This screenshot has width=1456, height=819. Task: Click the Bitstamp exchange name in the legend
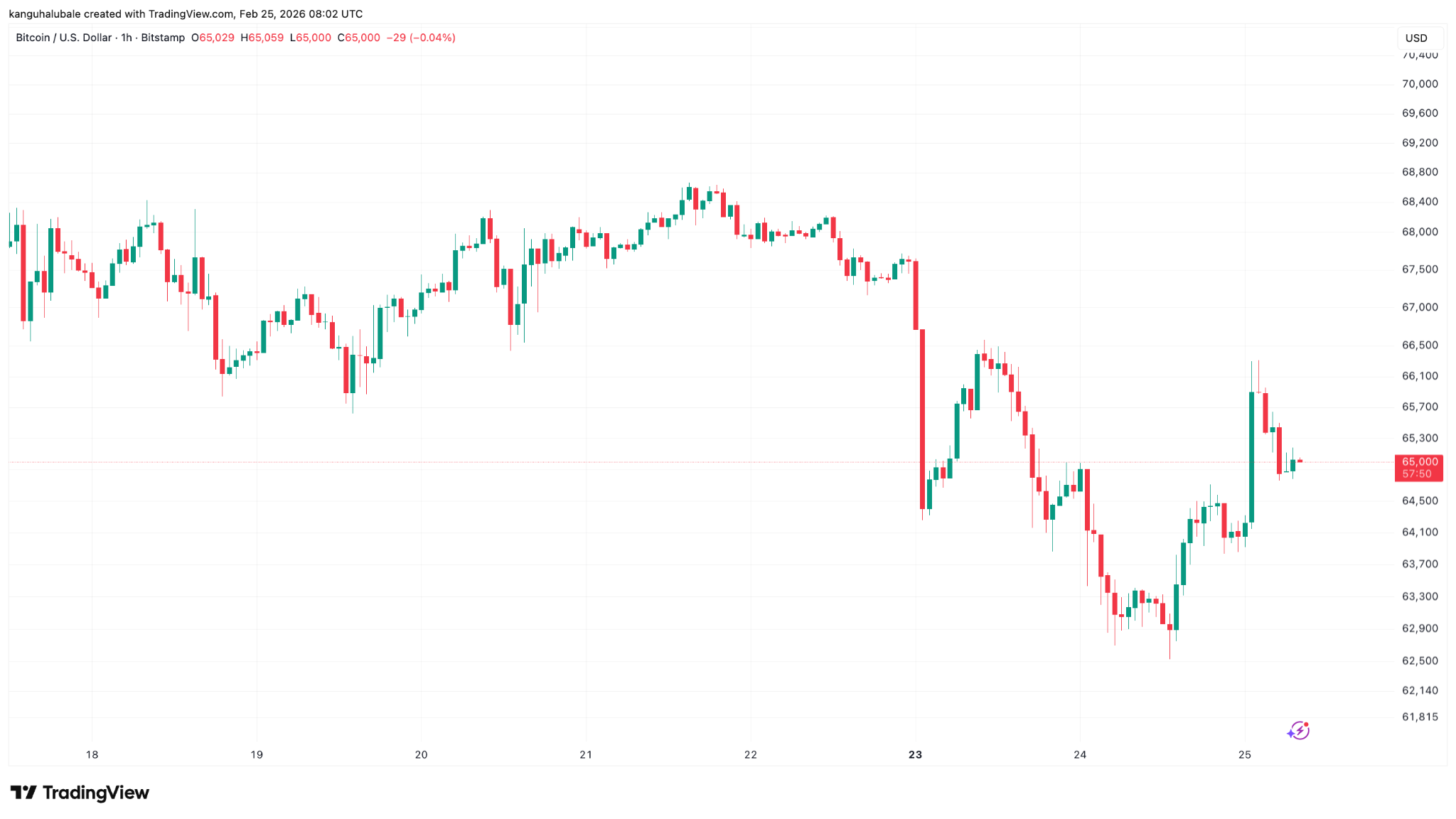163,38
